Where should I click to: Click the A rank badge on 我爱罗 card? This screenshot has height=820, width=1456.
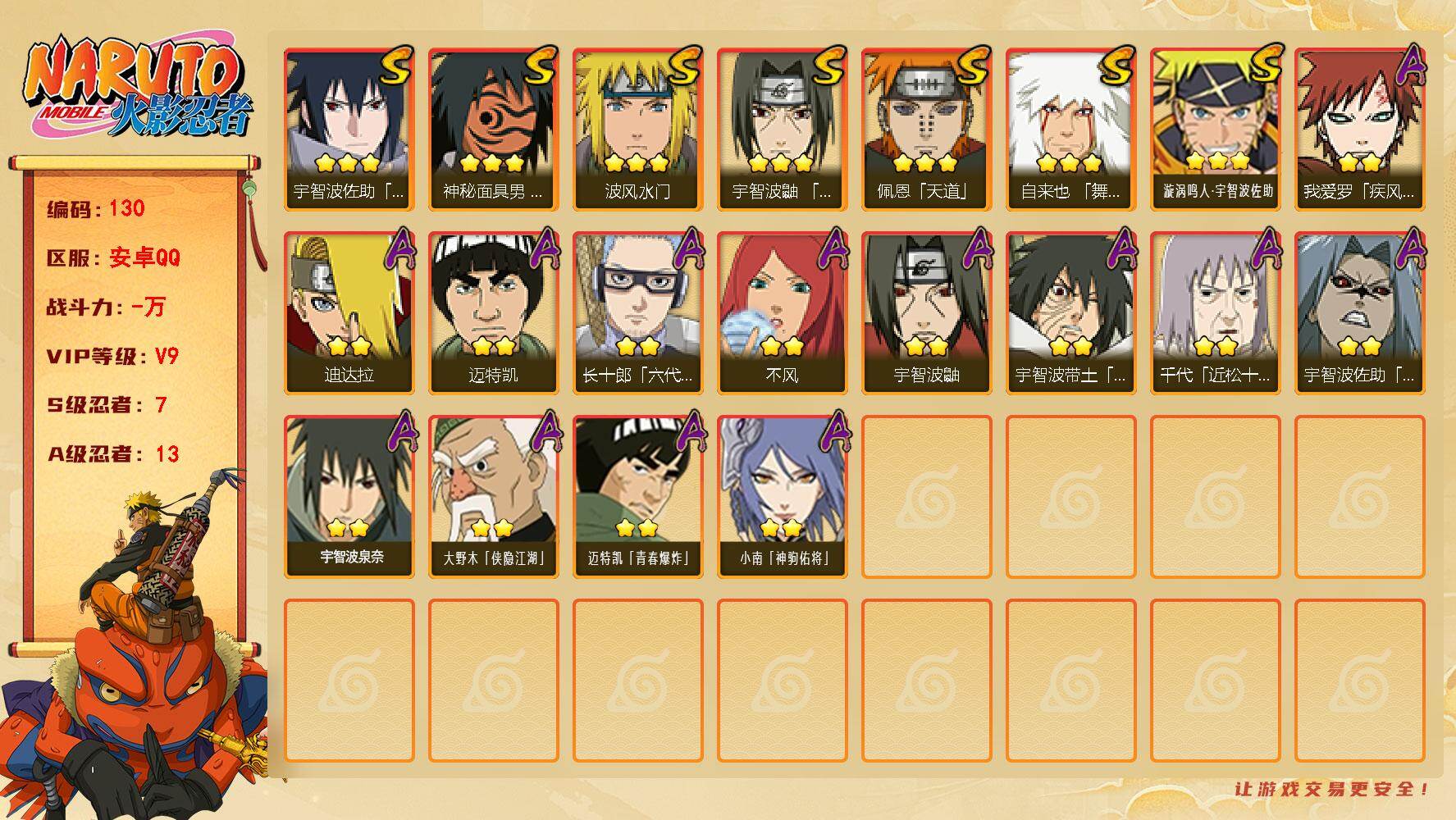[x=1410, y=64]
